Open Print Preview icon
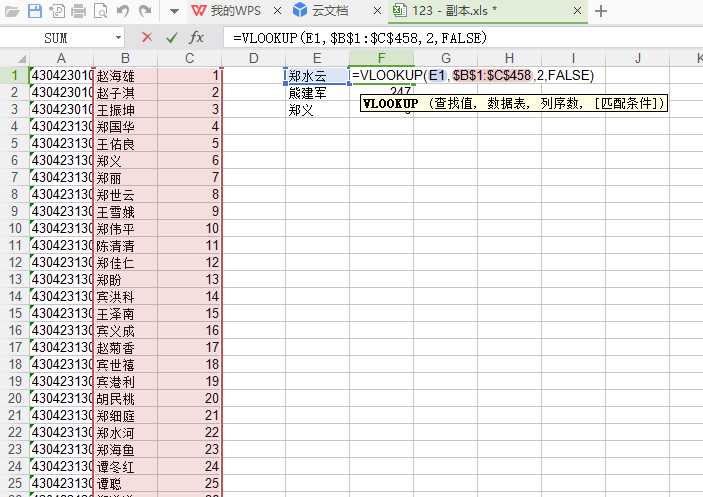703x497 pixels. [100, 10]
